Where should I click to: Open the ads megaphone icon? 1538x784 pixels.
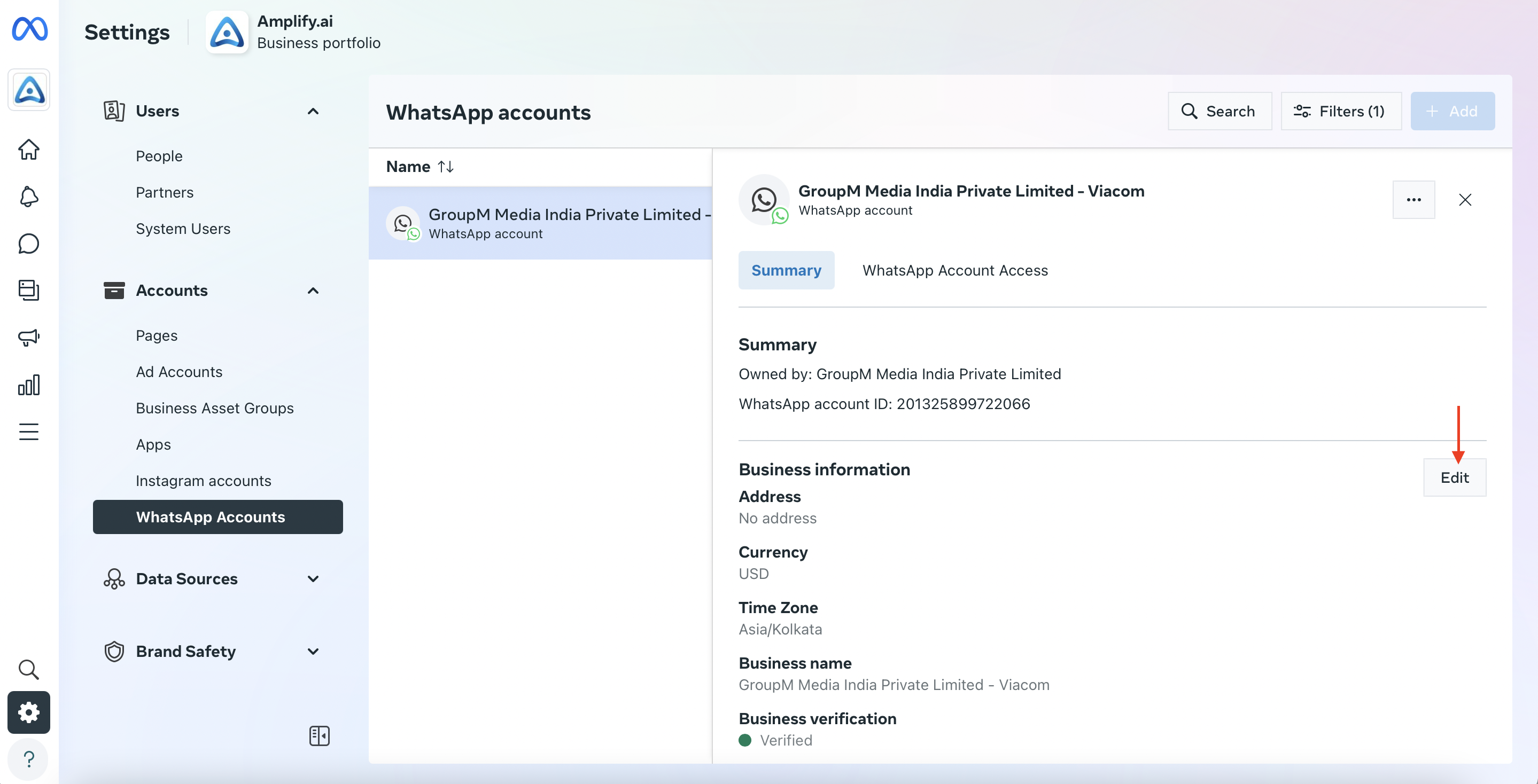click(x=29, y=338)
